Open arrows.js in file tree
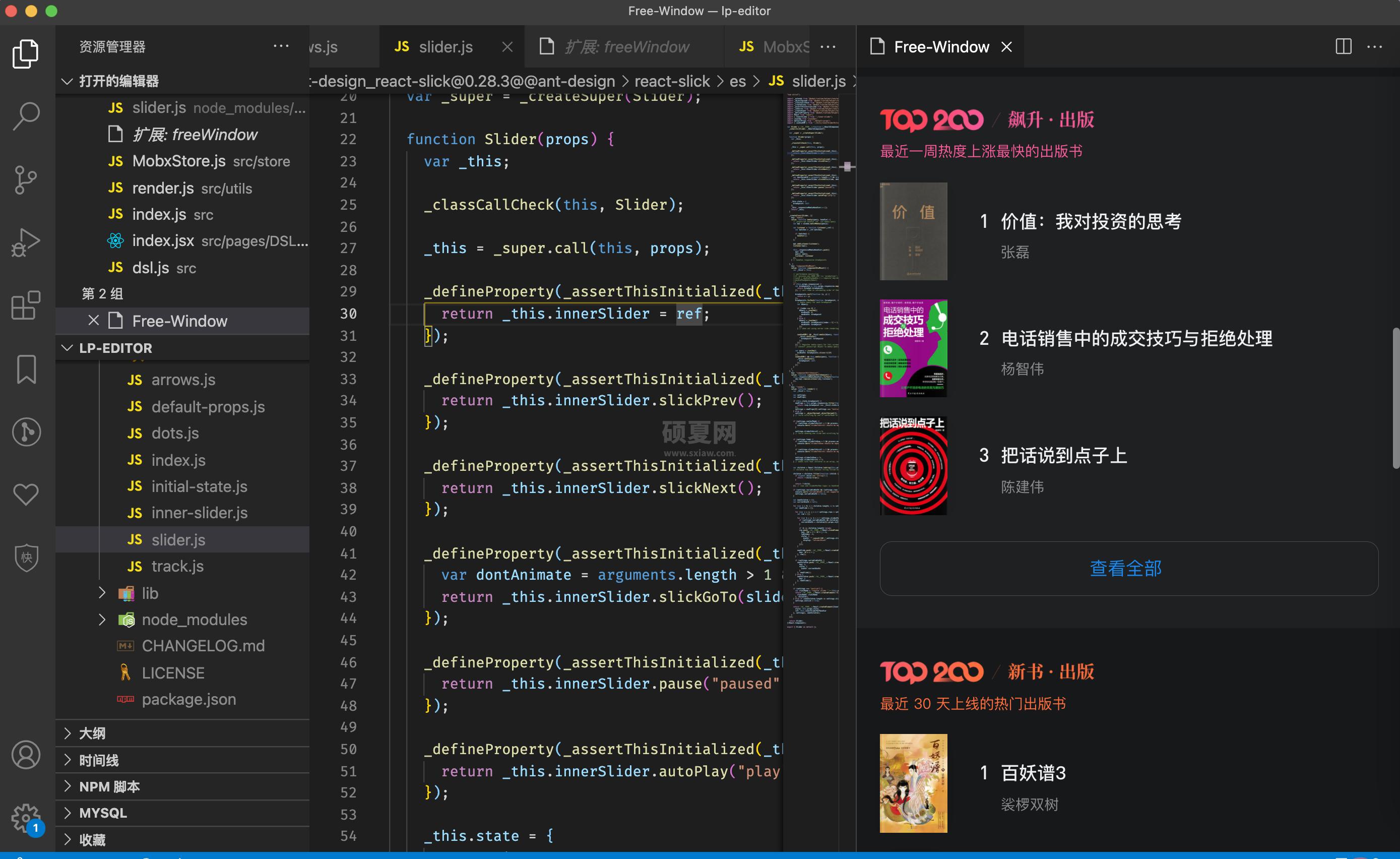The width and height of the screenshot is (1400, 859). (182, 379)
